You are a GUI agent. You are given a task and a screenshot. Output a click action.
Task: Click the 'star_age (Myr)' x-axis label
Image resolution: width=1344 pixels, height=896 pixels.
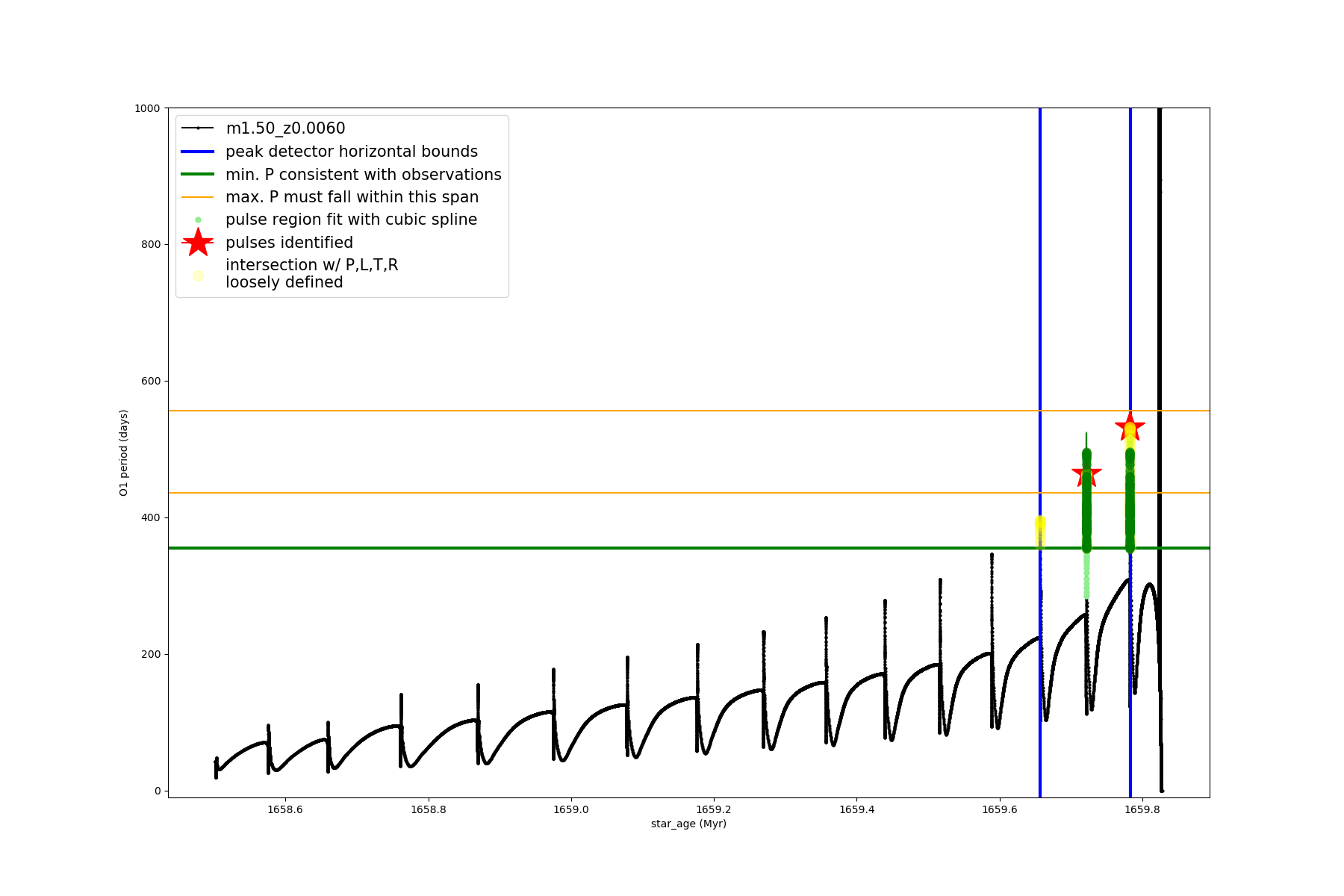click(x=688, y=824)
